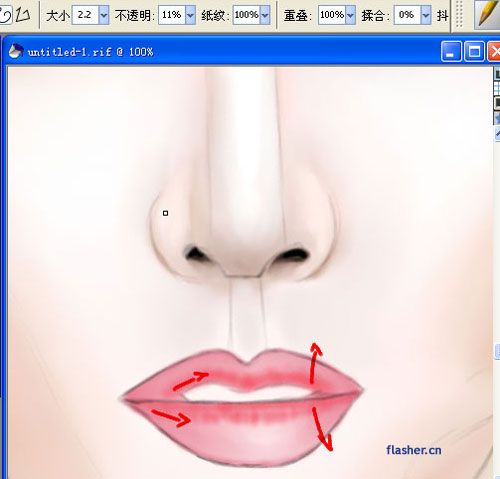Edit the 纸纹 grain value 100%
Viewport: 500px width, 479px height.
247,15
